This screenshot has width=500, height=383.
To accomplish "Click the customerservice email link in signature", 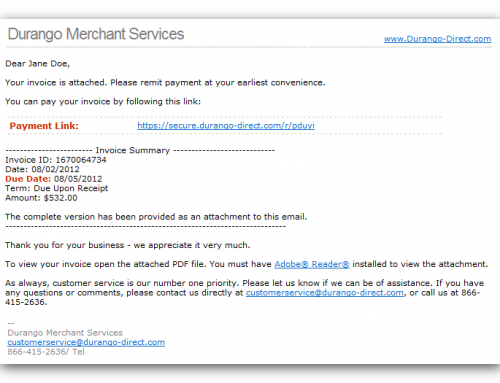I will pos(86,342).
